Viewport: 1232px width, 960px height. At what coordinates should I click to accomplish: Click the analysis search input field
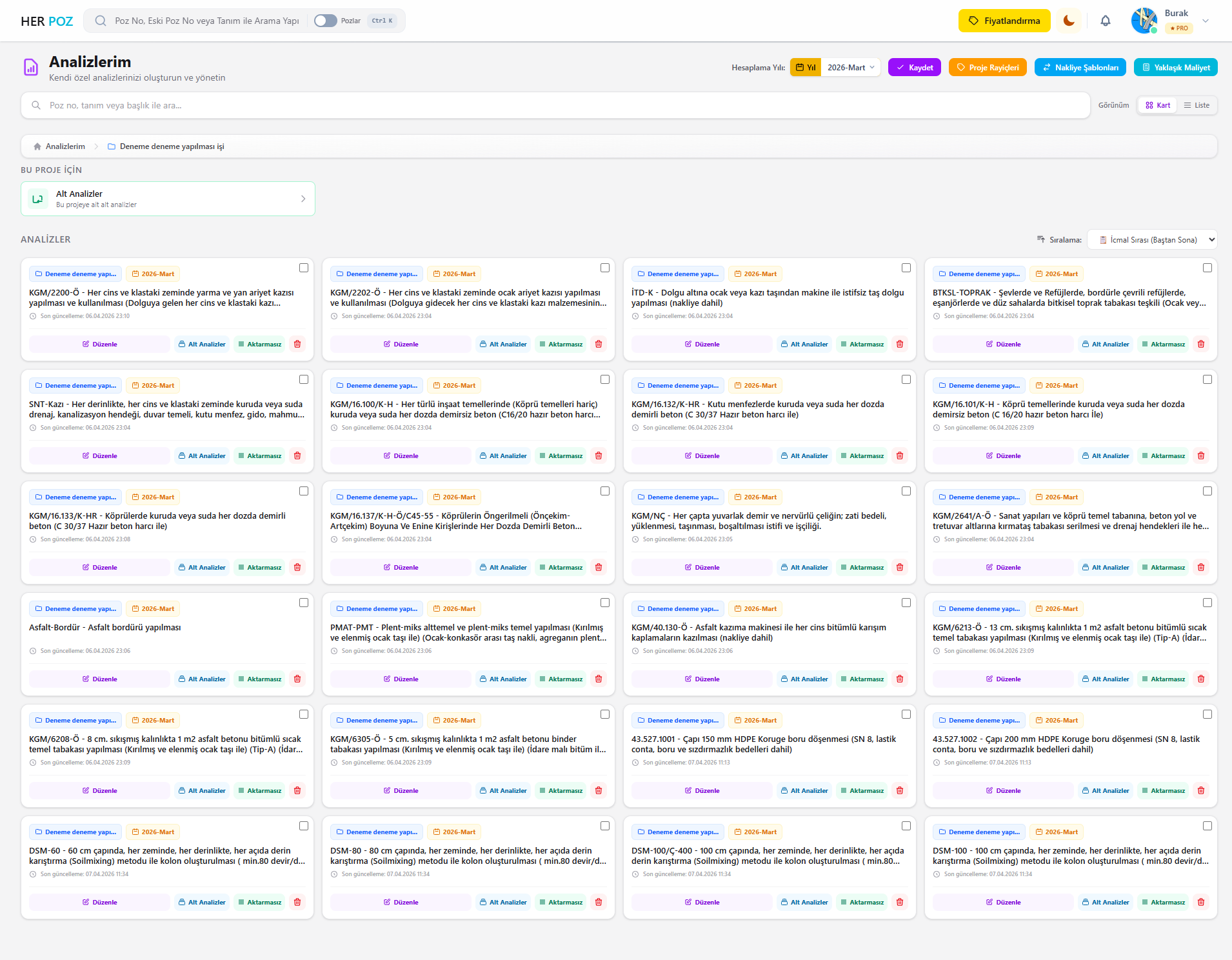pos(555,105)
